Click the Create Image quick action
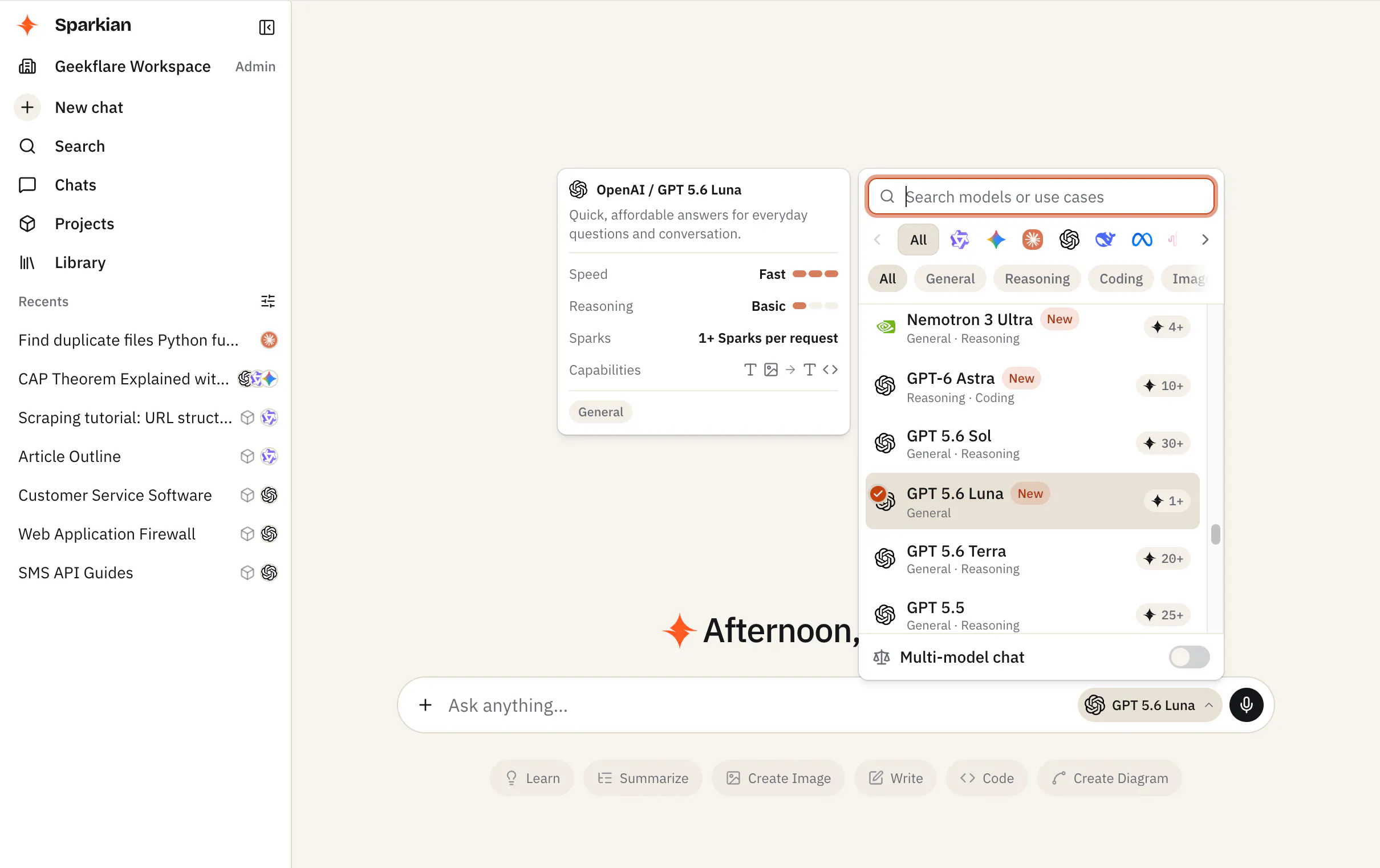This screenshot has width=1380, height=868. (x=778, y=778)
